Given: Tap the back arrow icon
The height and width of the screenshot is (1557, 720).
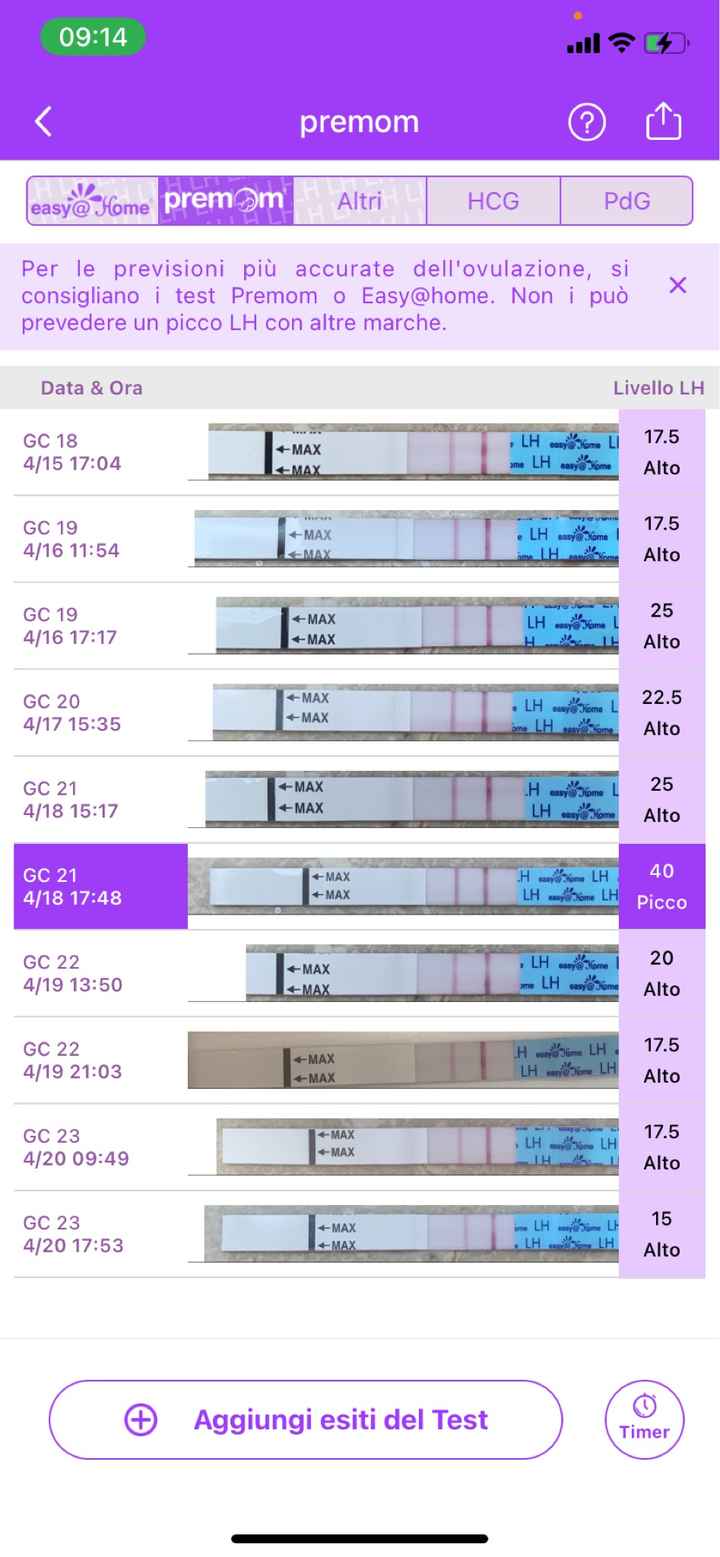Looking at the screenshot, I should 43,122.
